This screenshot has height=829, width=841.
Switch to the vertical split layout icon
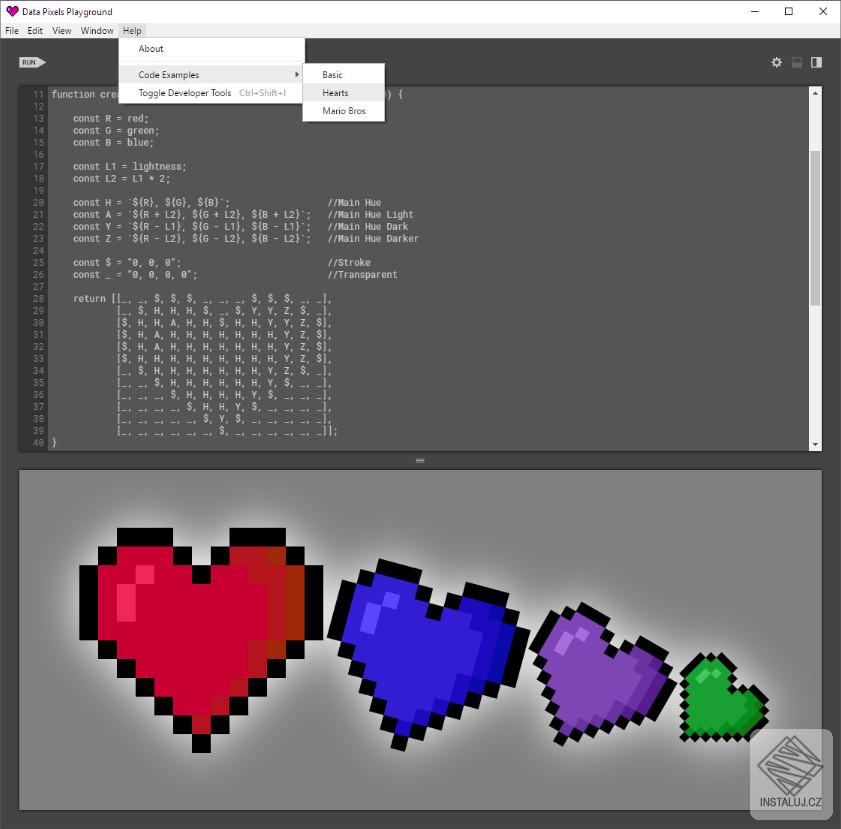coord(816,63)
